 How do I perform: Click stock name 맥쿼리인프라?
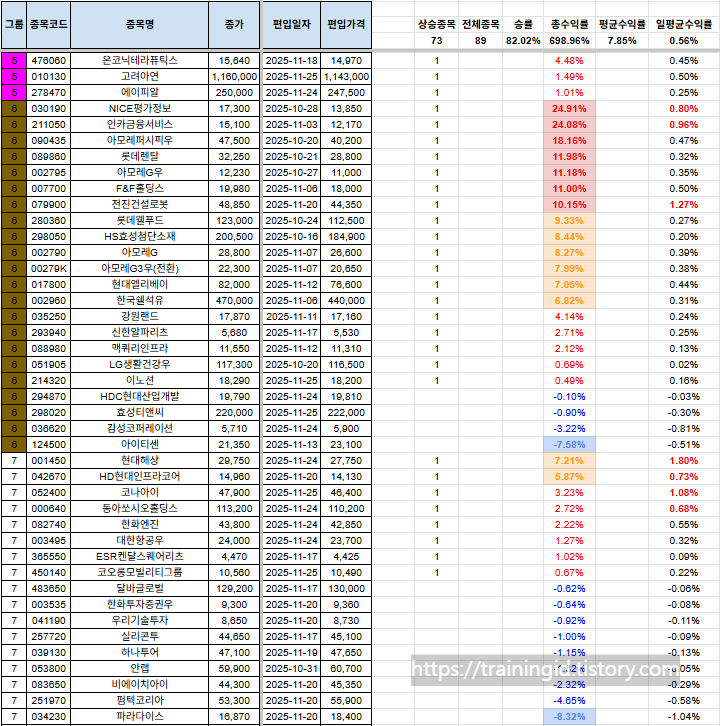[139, 349]
